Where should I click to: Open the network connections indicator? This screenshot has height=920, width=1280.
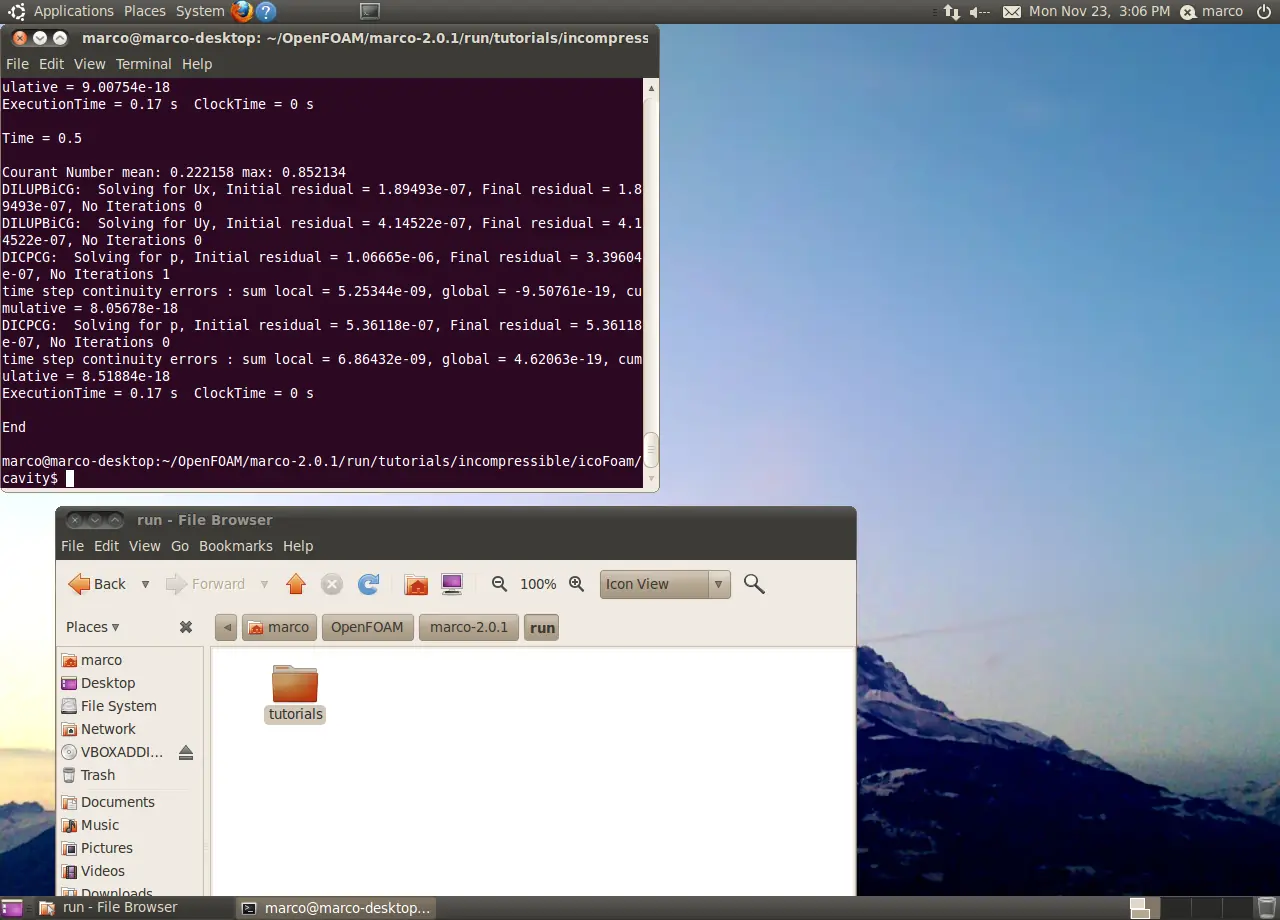tap(951, 12)
